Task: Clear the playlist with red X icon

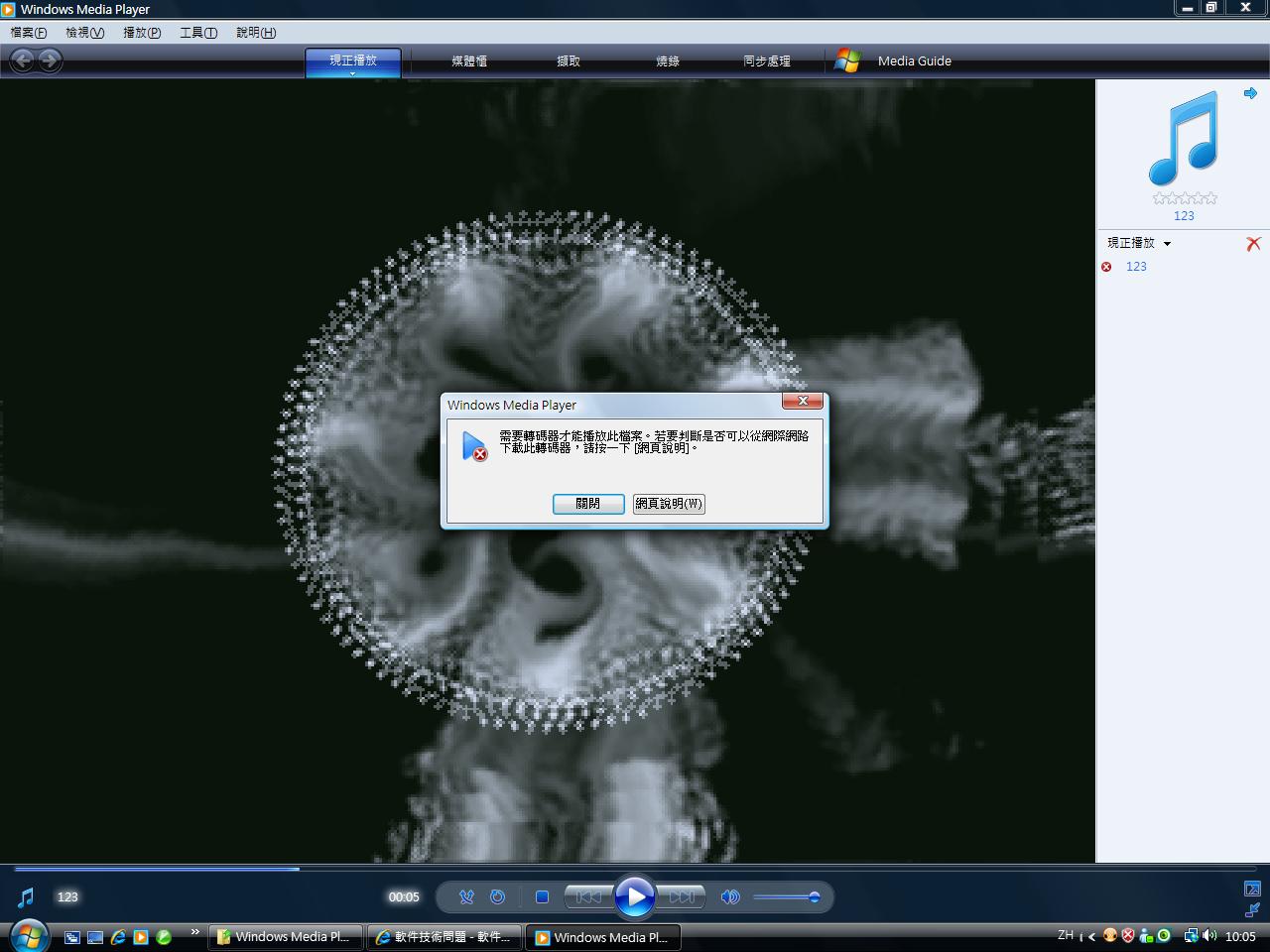Action: coord(1253,244)
